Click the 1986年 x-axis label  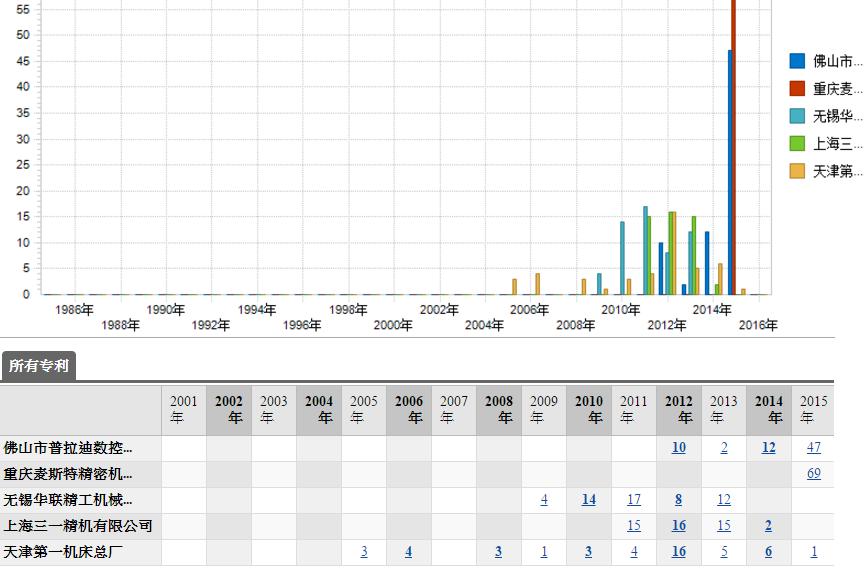point(74,310)
